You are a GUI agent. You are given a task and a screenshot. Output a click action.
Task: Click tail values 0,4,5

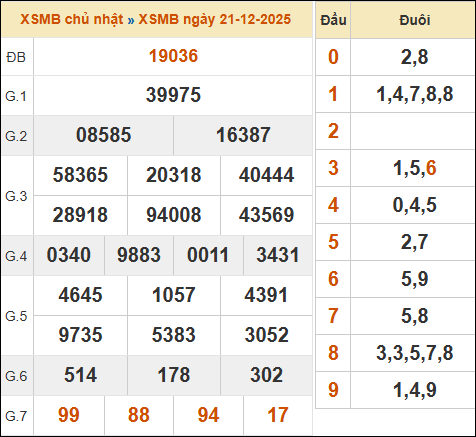[x=415, y=205]
